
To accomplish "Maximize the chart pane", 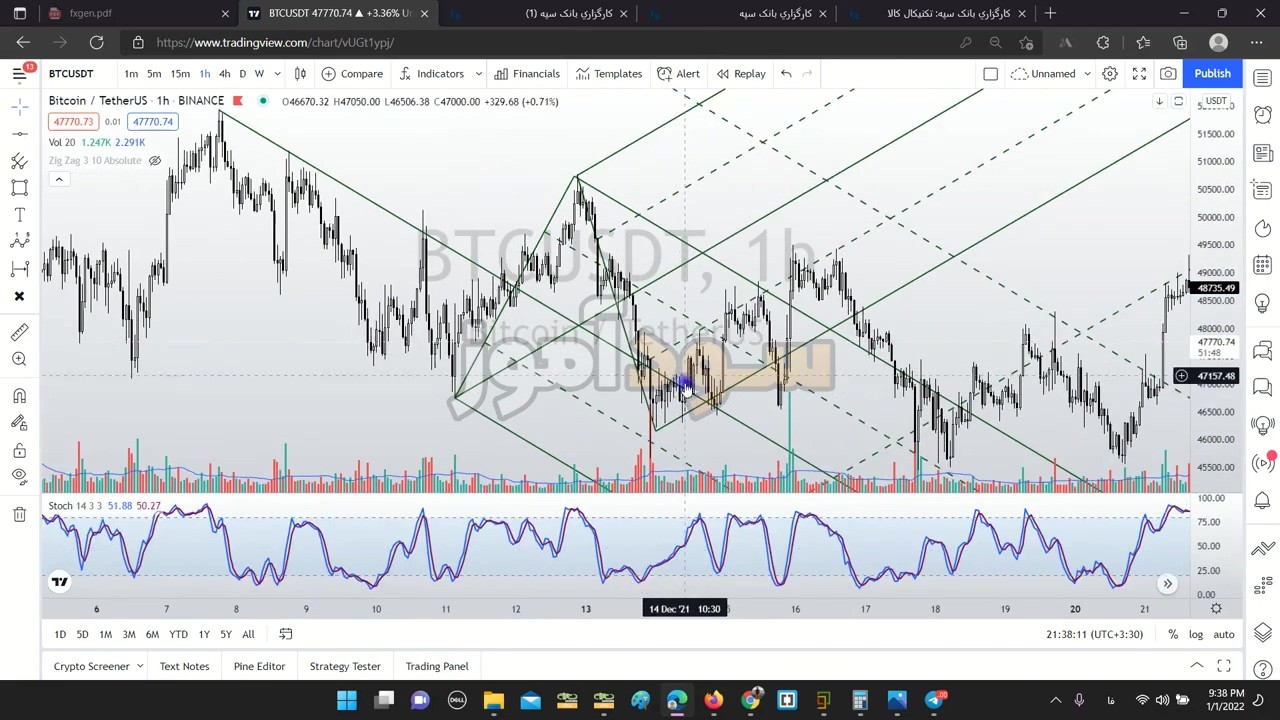I will pyautogui.click(x=1178, y=102).
